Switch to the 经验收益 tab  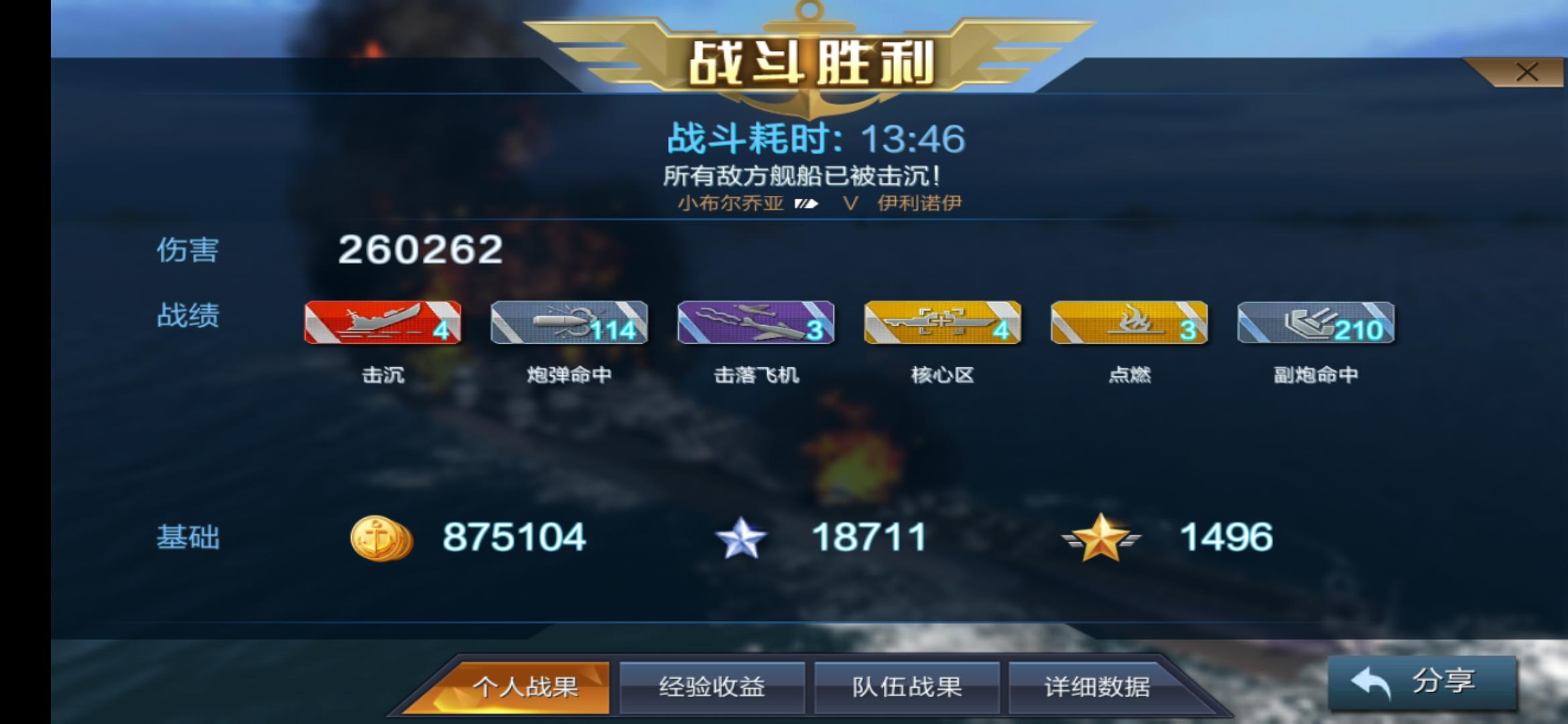[712, 687]
